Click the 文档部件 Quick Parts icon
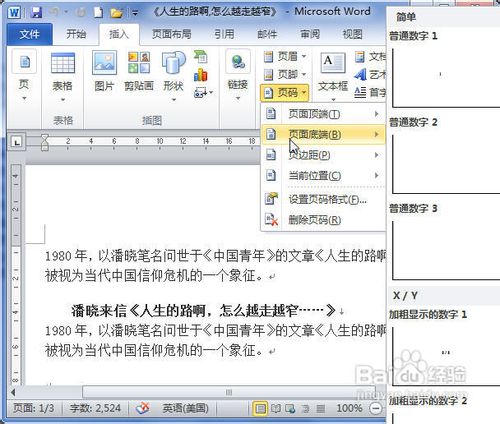The image size is (500, 424). pos(360,57)
